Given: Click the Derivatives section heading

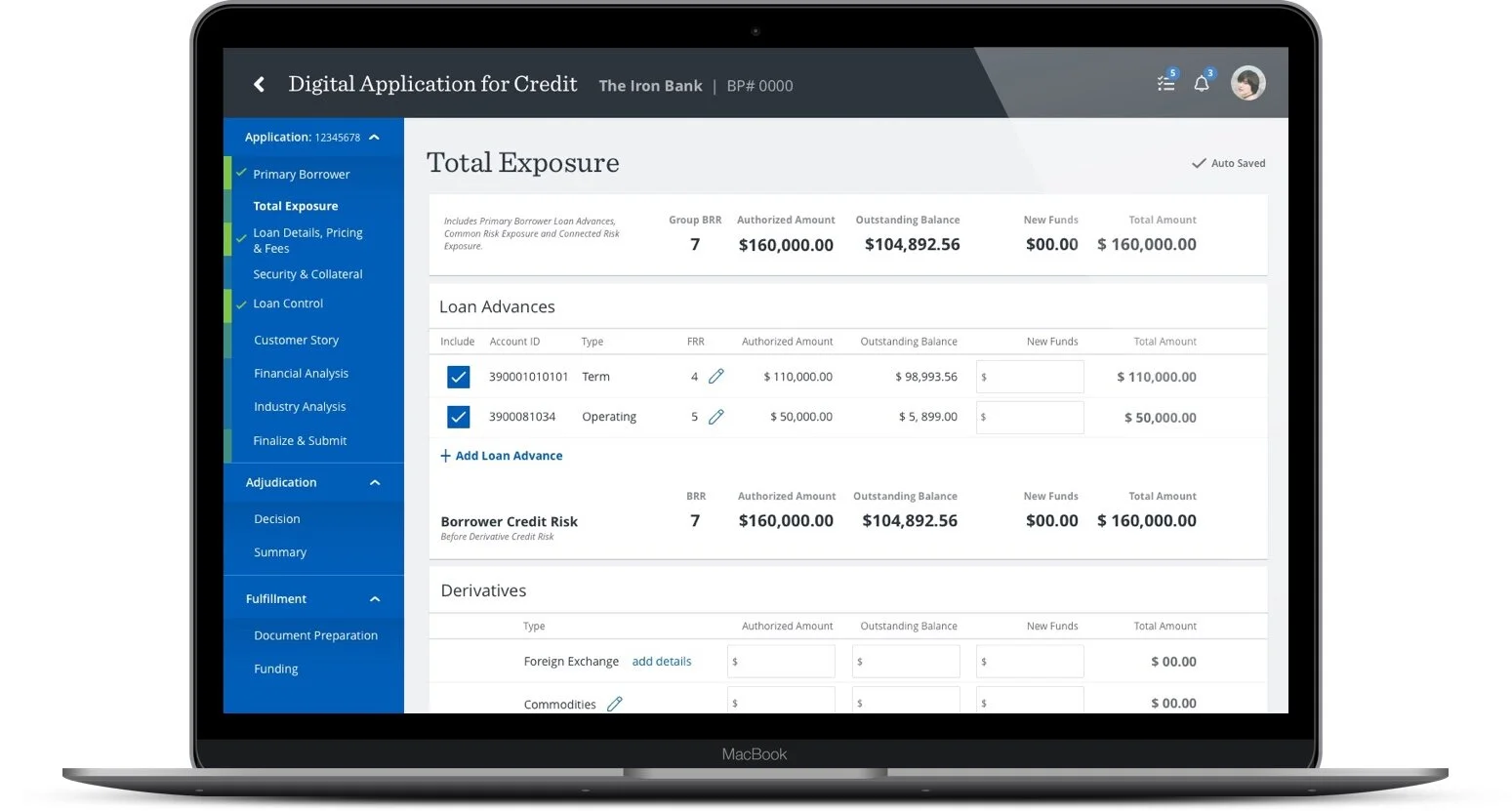Looking at the screenshot, I should pyautogui.click(x=483, y=590).
